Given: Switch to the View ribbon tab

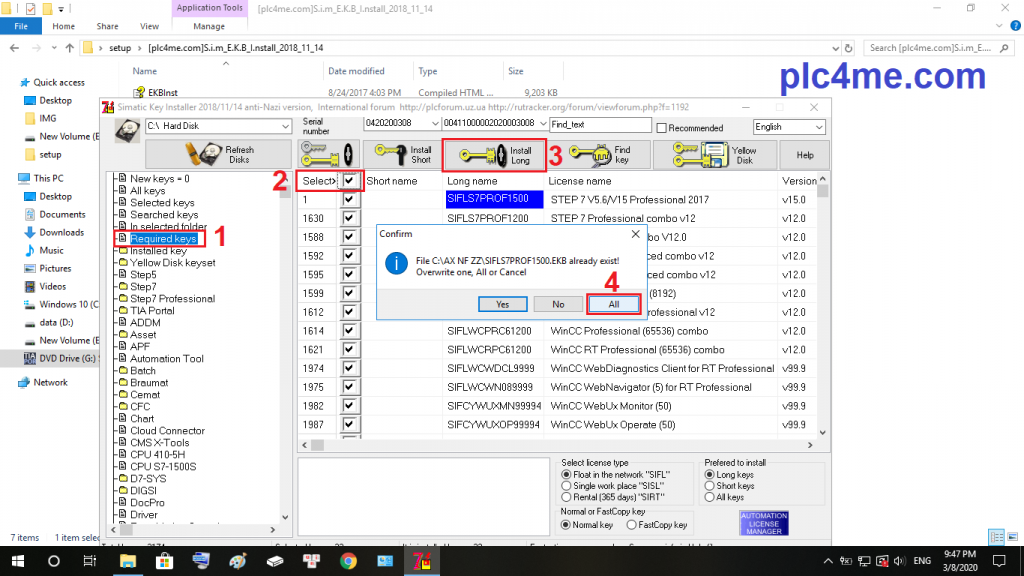Looking at the screenshot, I should pos(149,26).
